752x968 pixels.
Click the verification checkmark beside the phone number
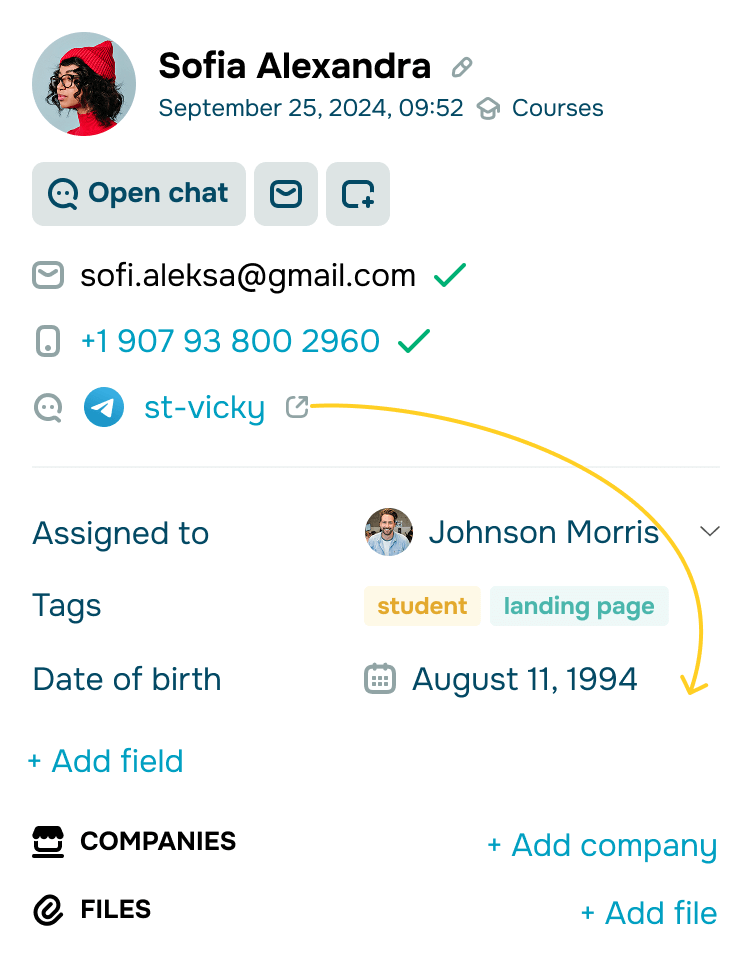coord(412,340)
